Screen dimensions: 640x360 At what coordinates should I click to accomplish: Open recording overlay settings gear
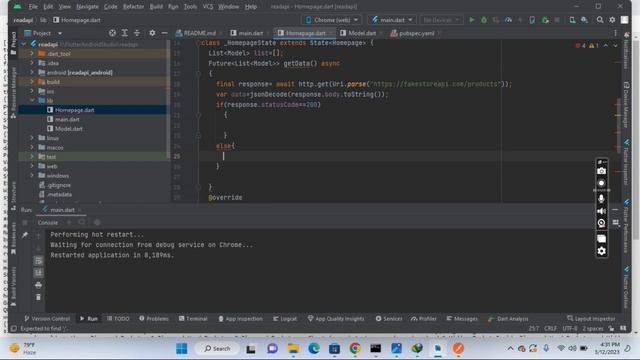click(601, 251)
